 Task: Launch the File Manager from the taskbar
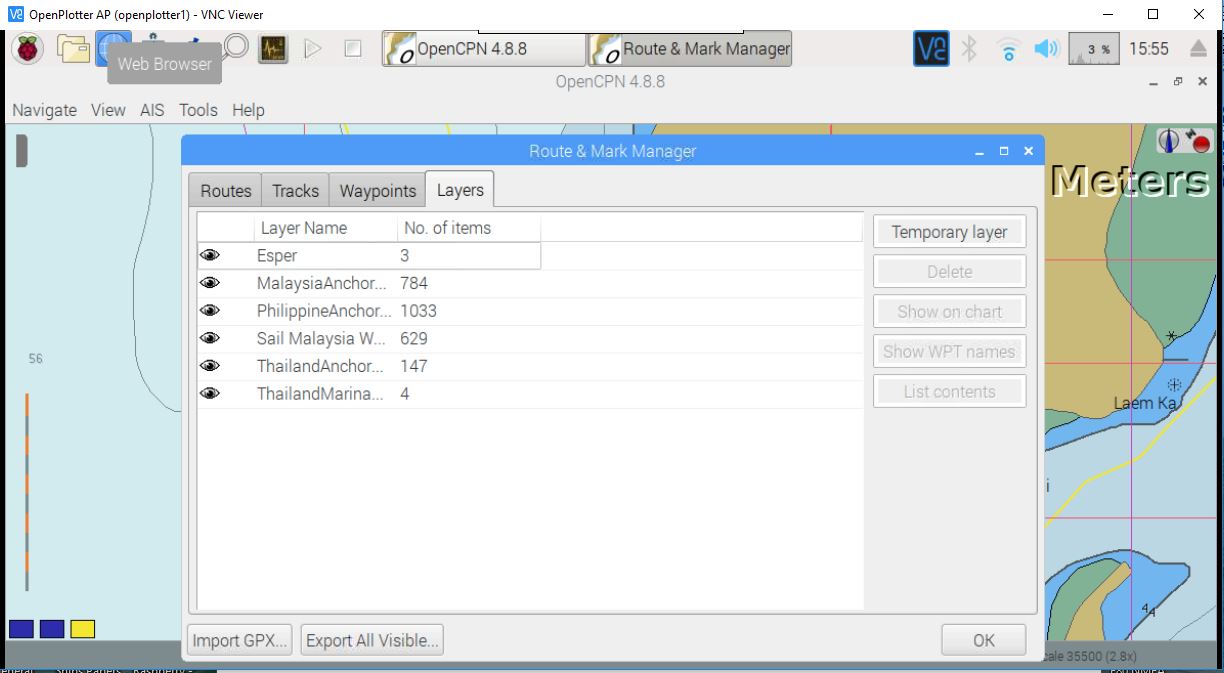[x=72, y=48]
